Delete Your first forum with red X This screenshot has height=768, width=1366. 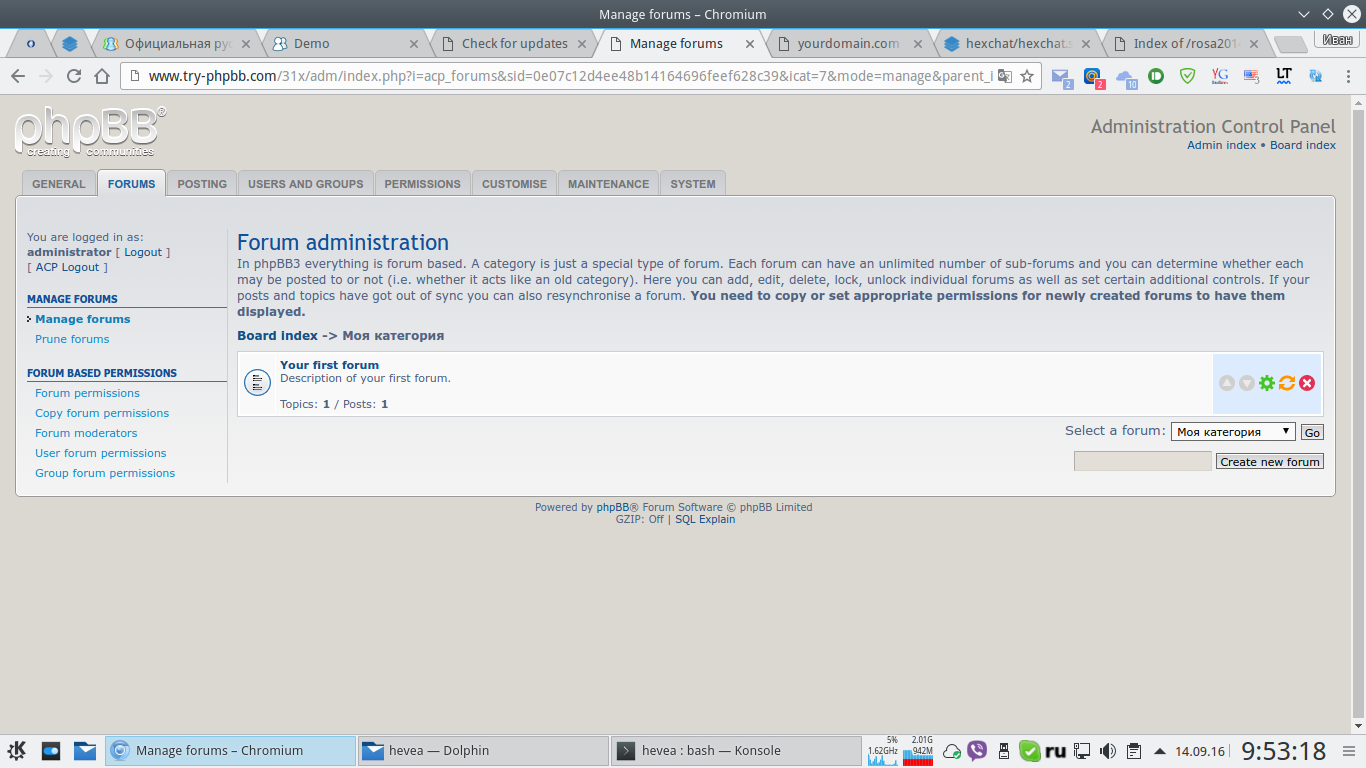click(1307, 383)
